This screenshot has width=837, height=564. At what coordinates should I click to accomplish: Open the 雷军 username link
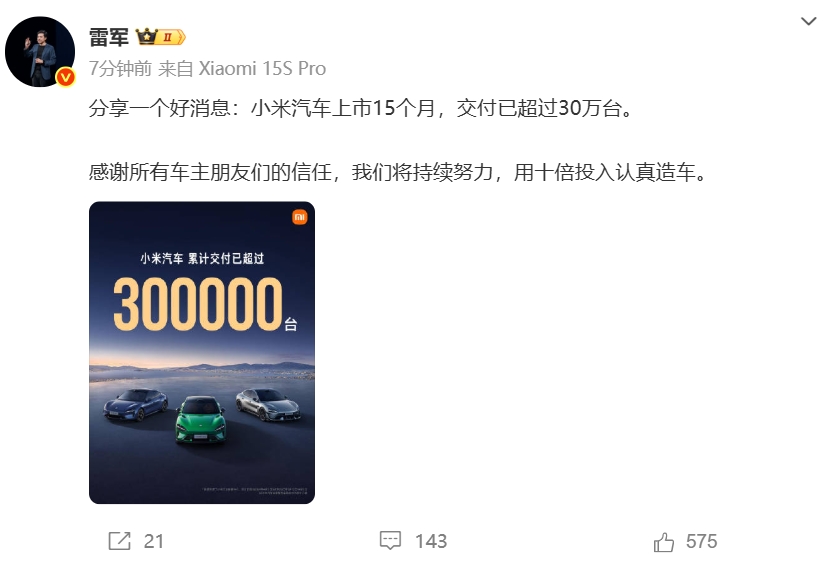point(109,37)
